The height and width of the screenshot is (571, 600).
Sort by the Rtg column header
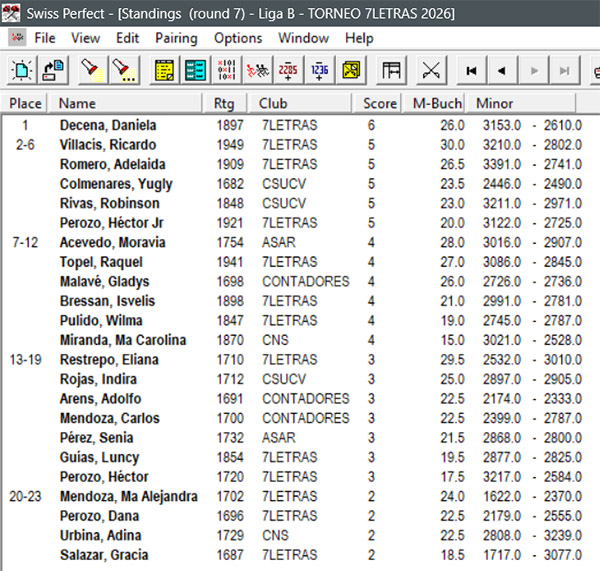coord(224,103)
